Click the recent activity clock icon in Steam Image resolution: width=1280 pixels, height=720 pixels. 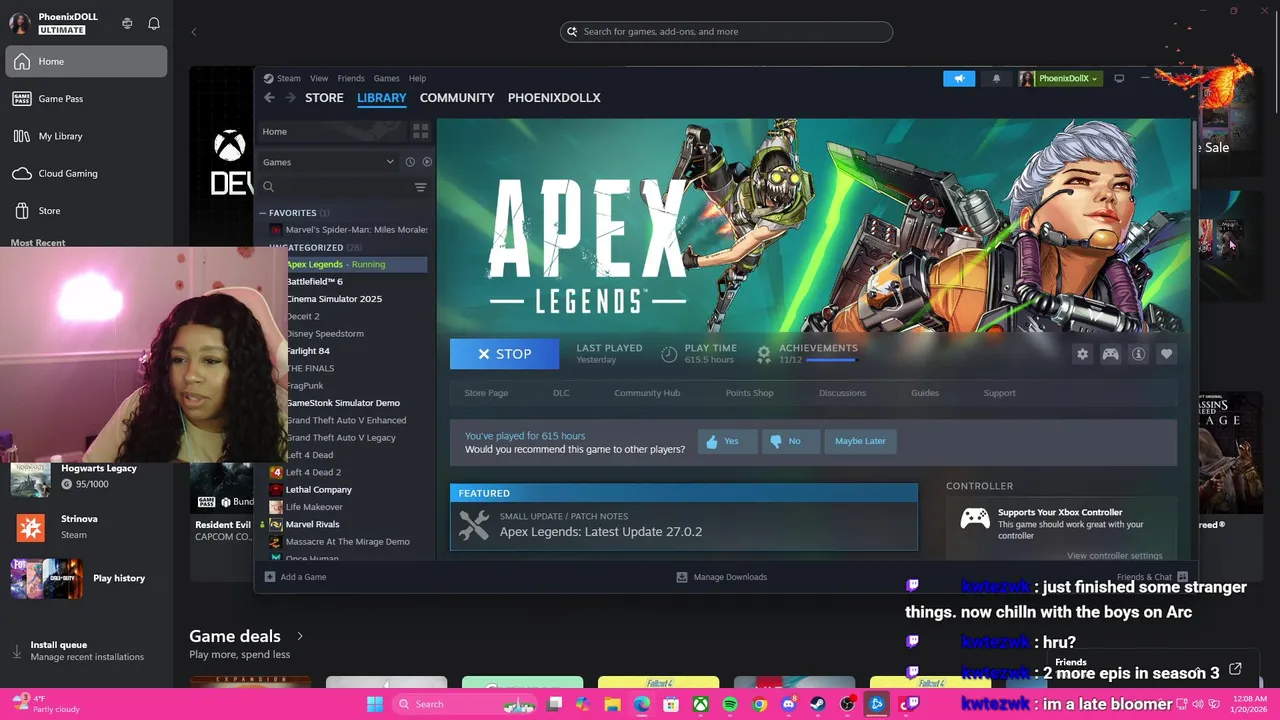[410, 162]
